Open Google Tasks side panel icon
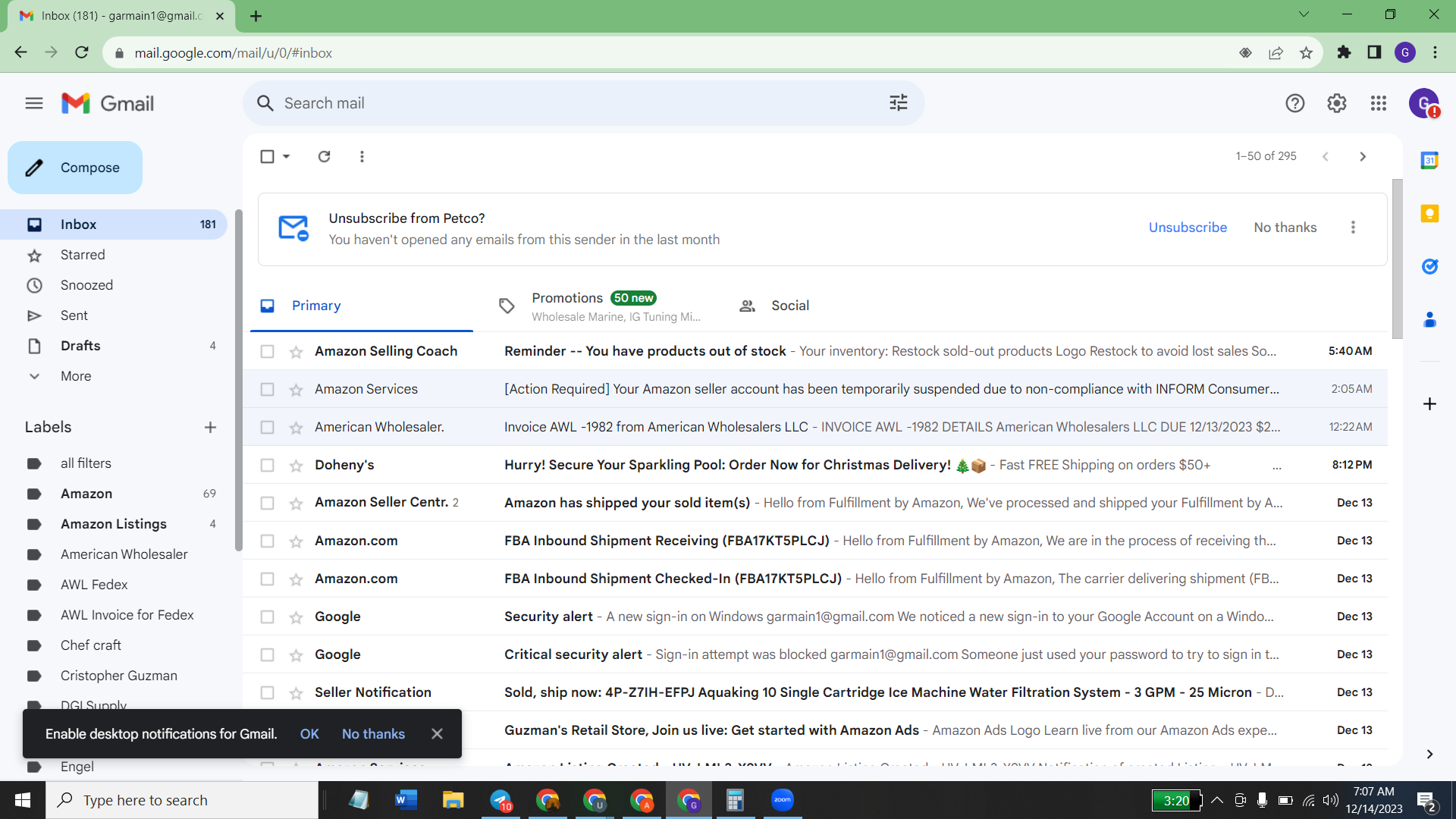This screenshot has width=1456, height=819. (x=1429, y=266)
